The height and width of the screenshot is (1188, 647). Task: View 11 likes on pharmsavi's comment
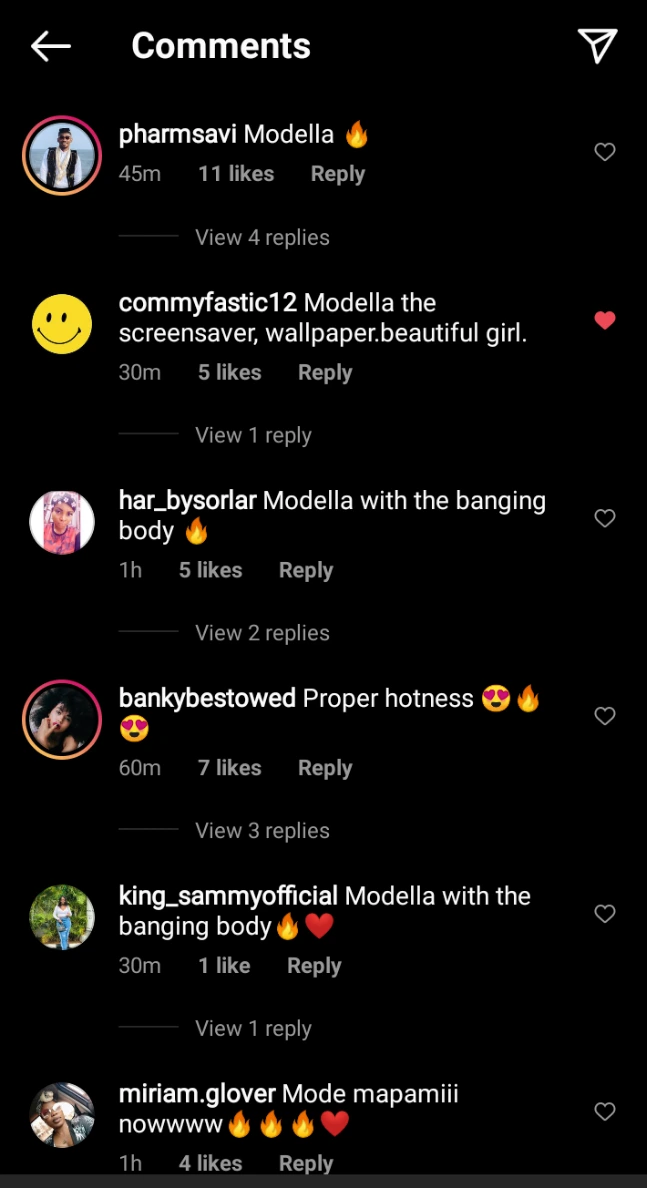236,174
